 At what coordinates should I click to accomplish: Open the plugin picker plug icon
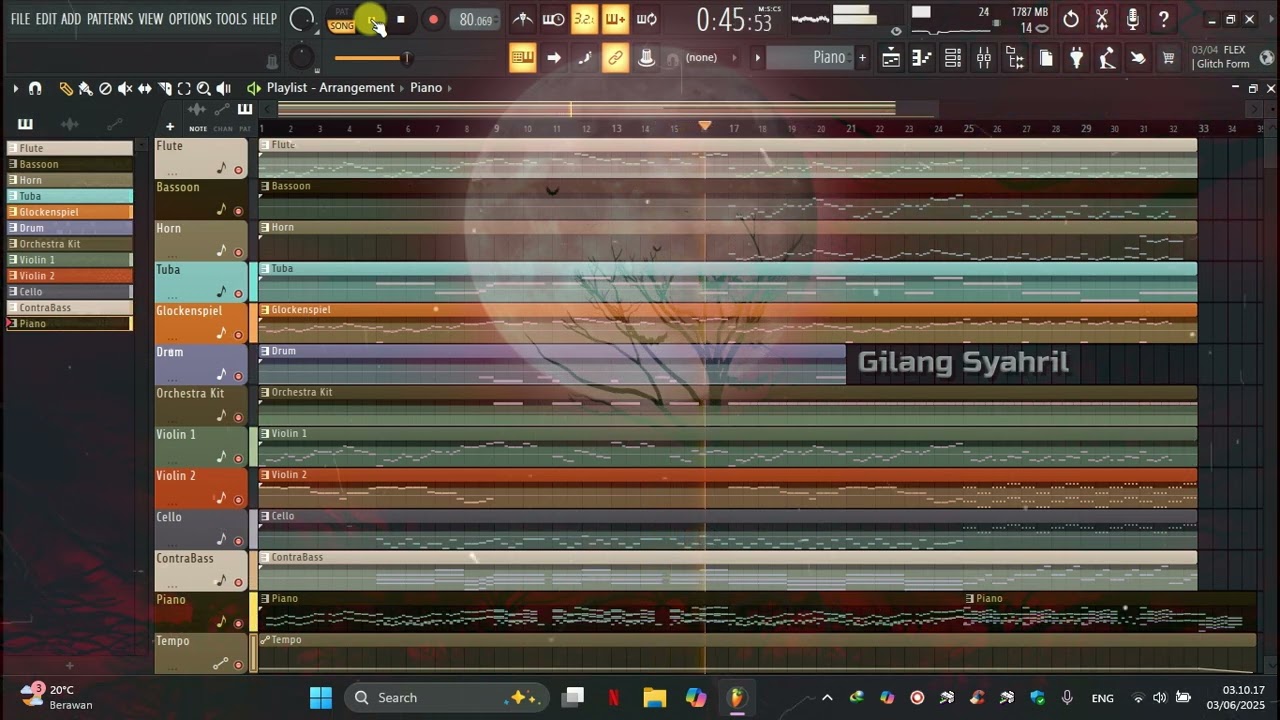coord(1077,58)
